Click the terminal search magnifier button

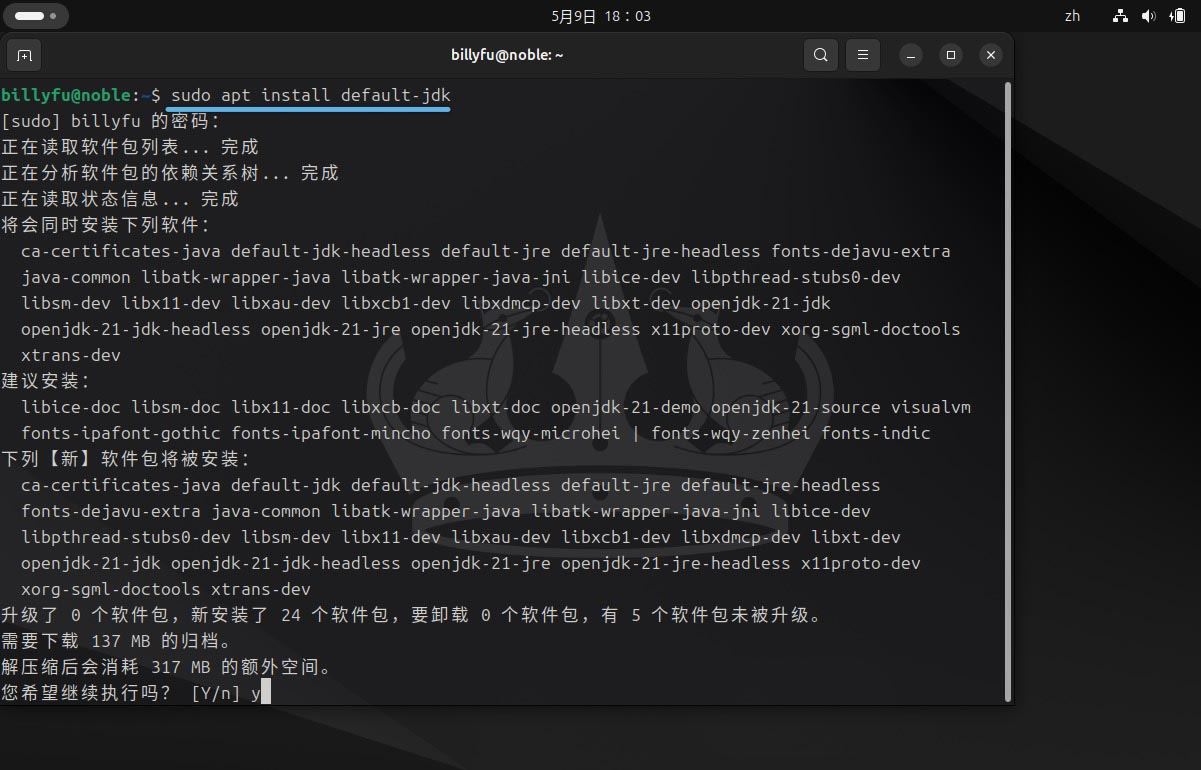tap(820, 55)
